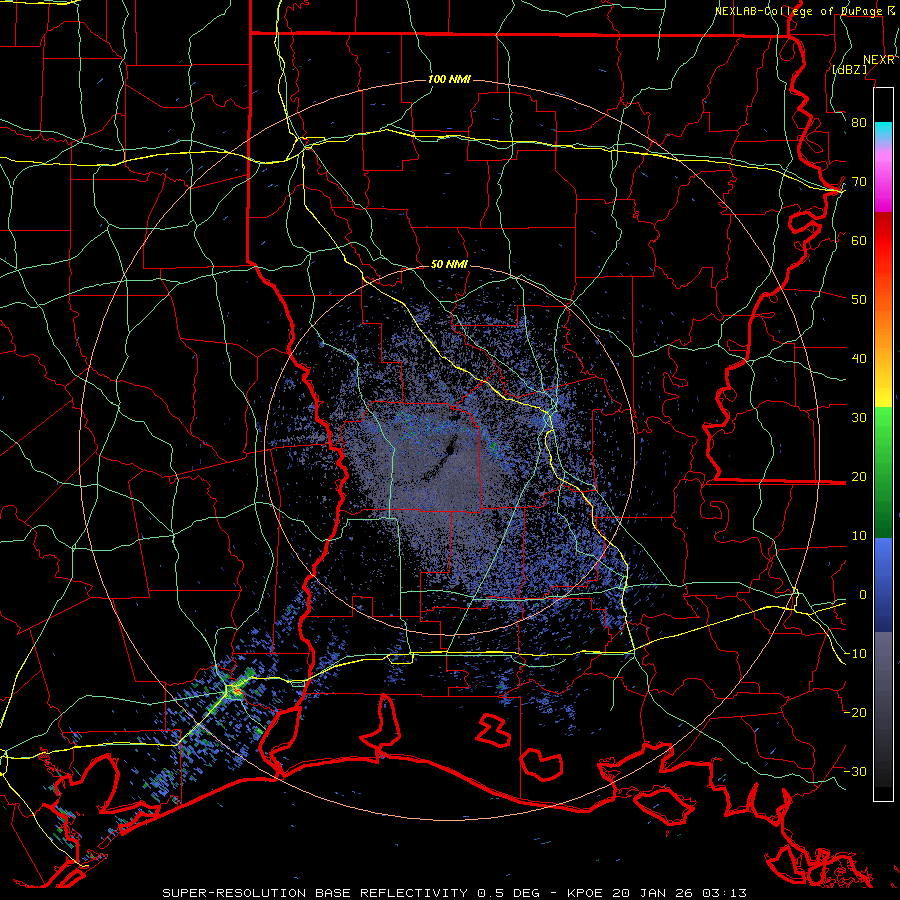Image resolution: width=900 pixels, height=900 pixels.
Task: Click the bright echo cluster near the southwest coast
Action: pyautogui.click(x=234, y=690)
